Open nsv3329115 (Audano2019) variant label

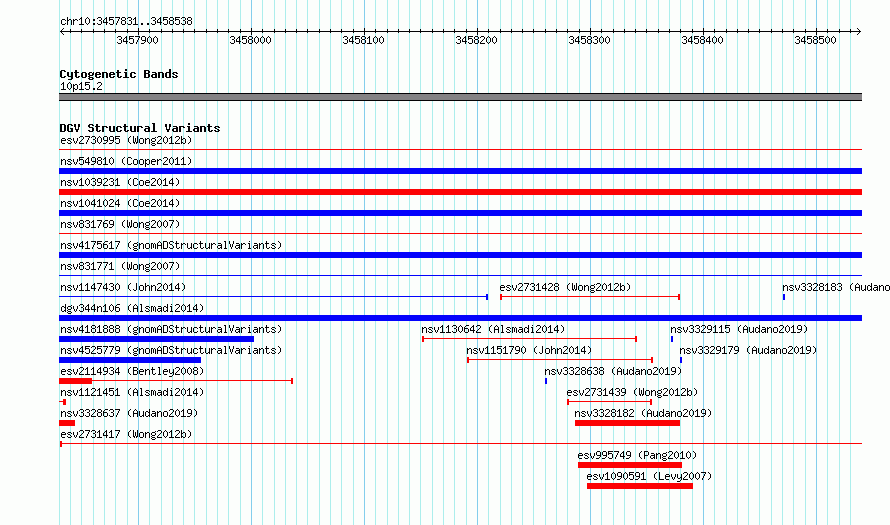(739, 329)
